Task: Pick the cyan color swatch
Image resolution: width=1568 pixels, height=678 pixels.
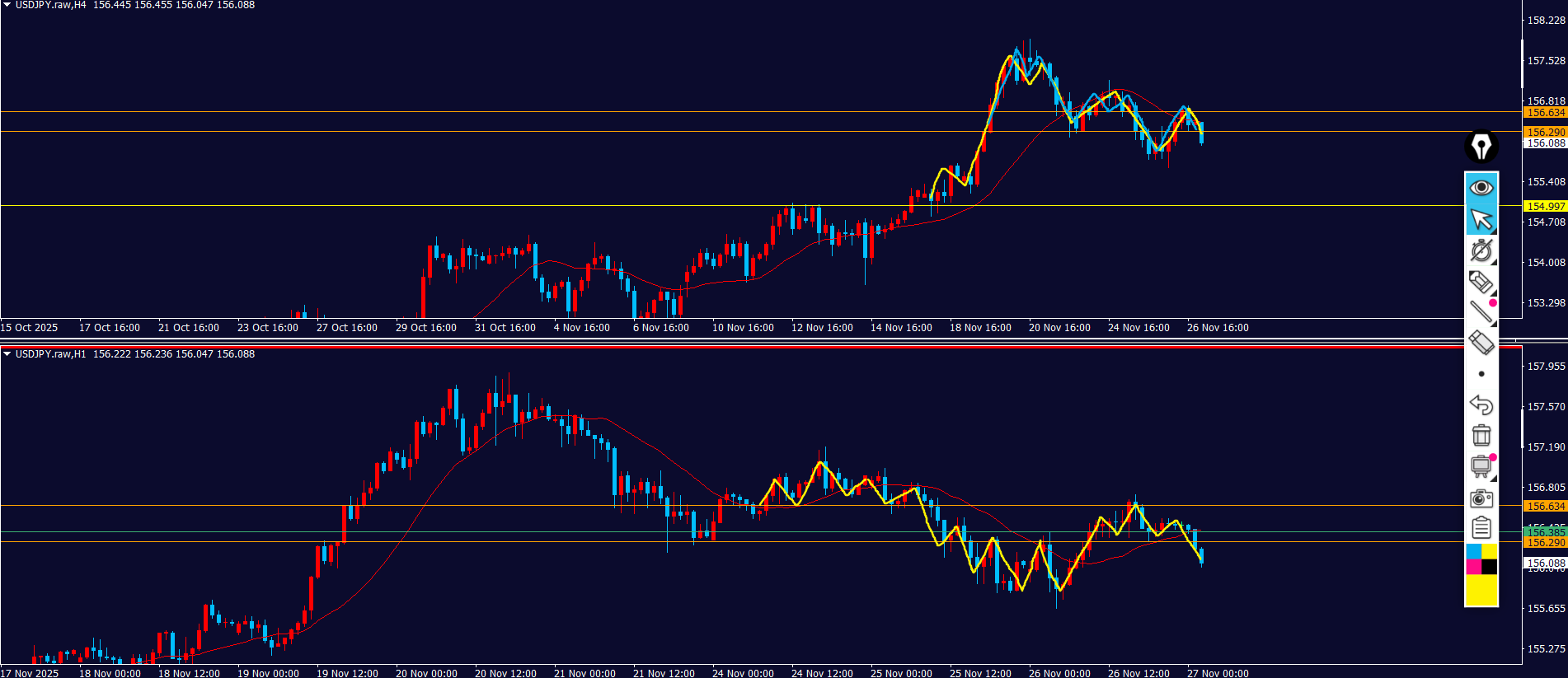Action: 1473,551
